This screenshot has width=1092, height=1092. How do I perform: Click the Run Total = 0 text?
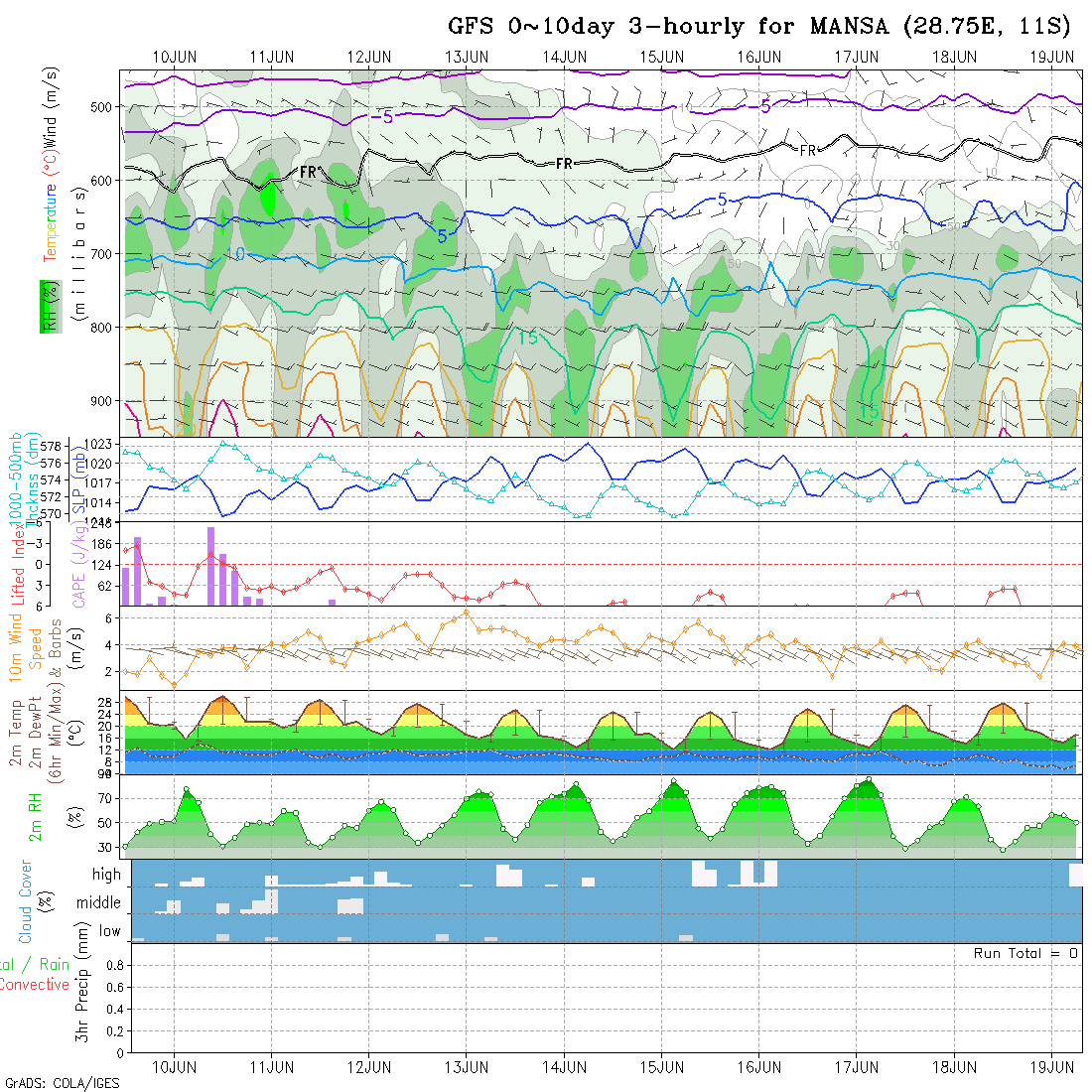click(1025, 953)
